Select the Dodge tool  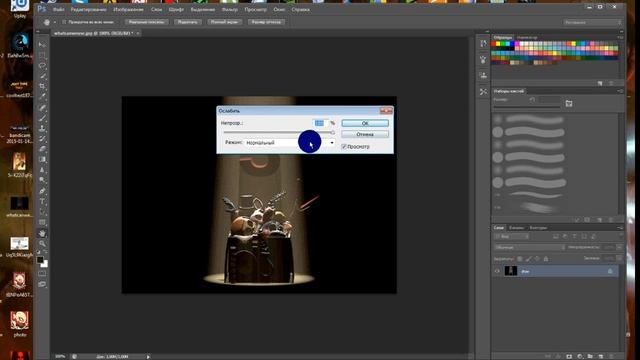pyautogui.click(x=42, y=180)
